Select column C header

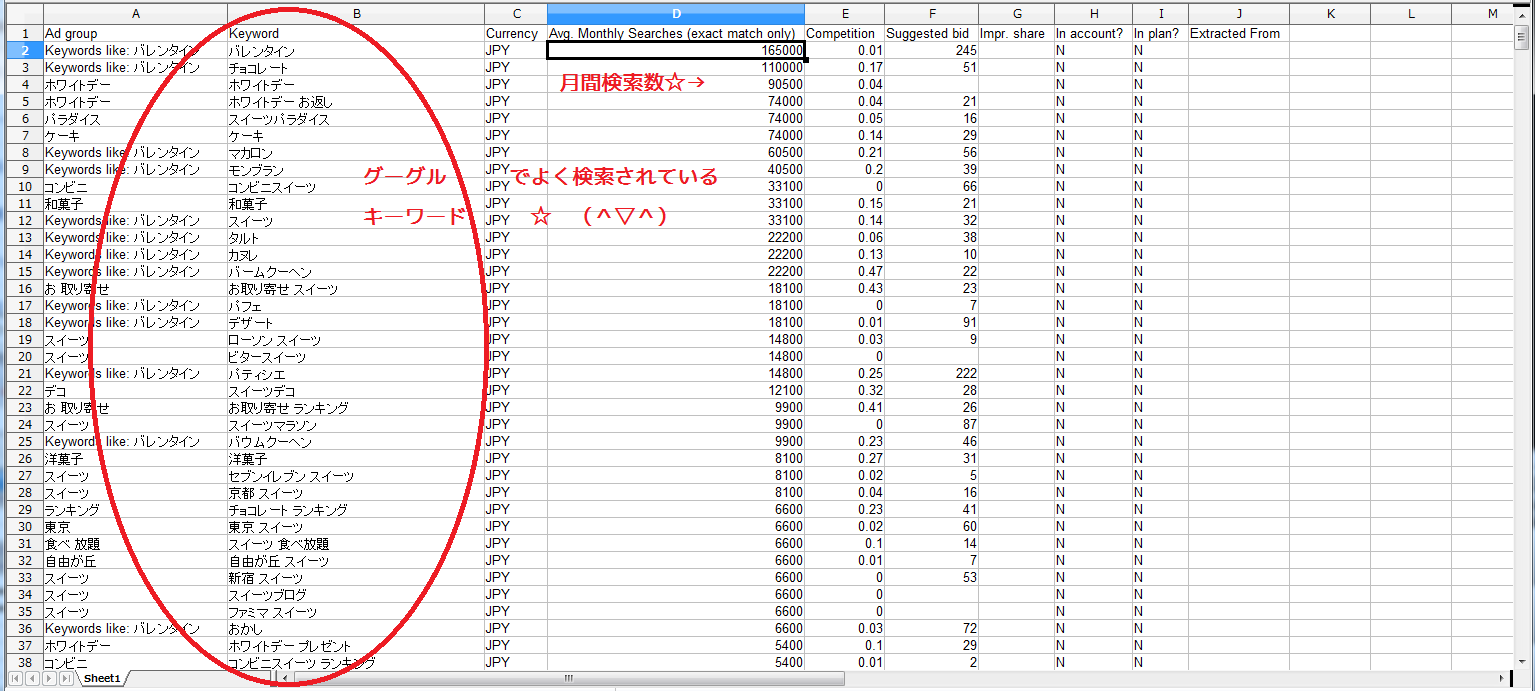(x=516, y=13)
